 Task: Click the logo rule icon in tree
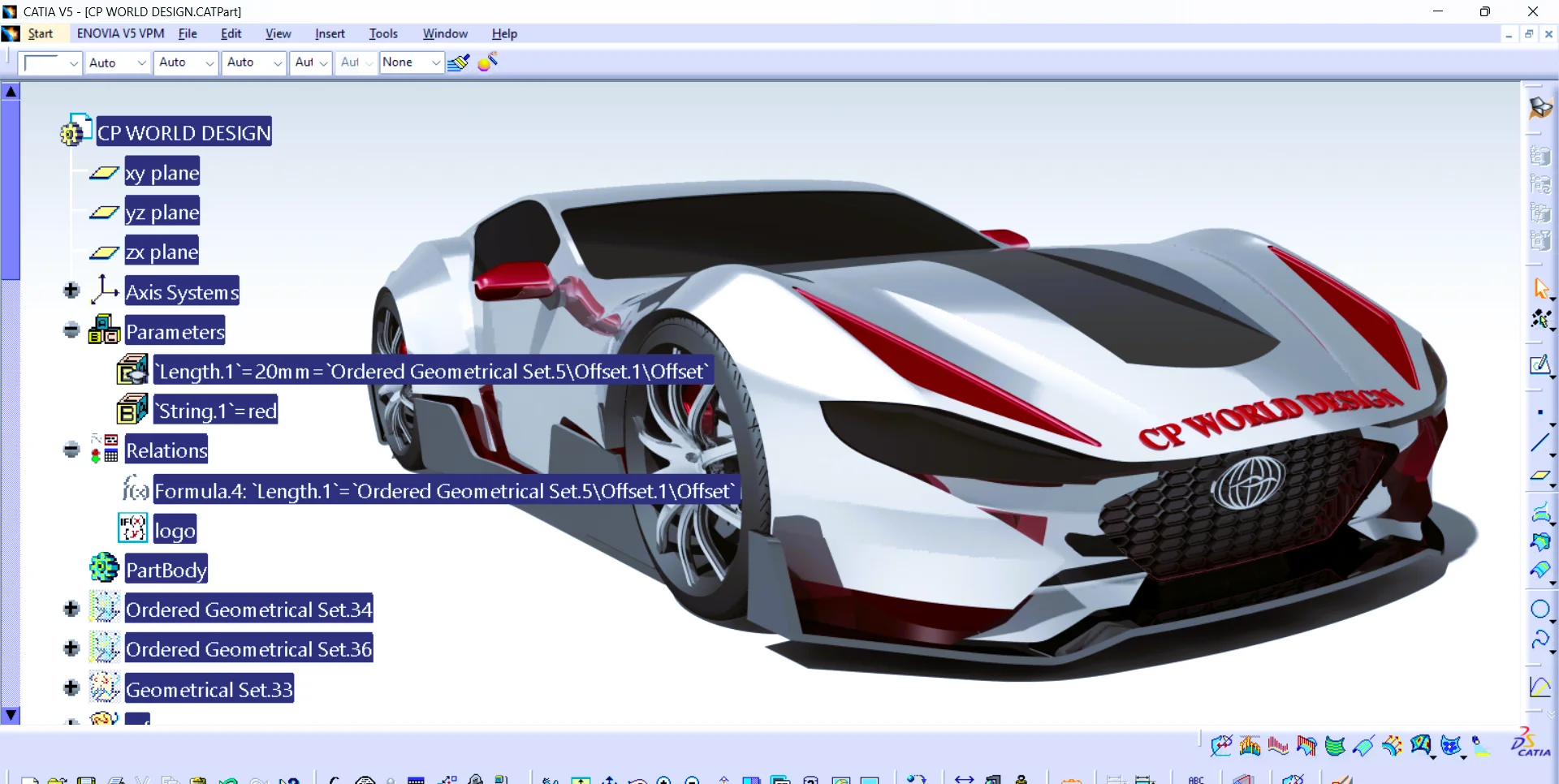pos(133,529)
